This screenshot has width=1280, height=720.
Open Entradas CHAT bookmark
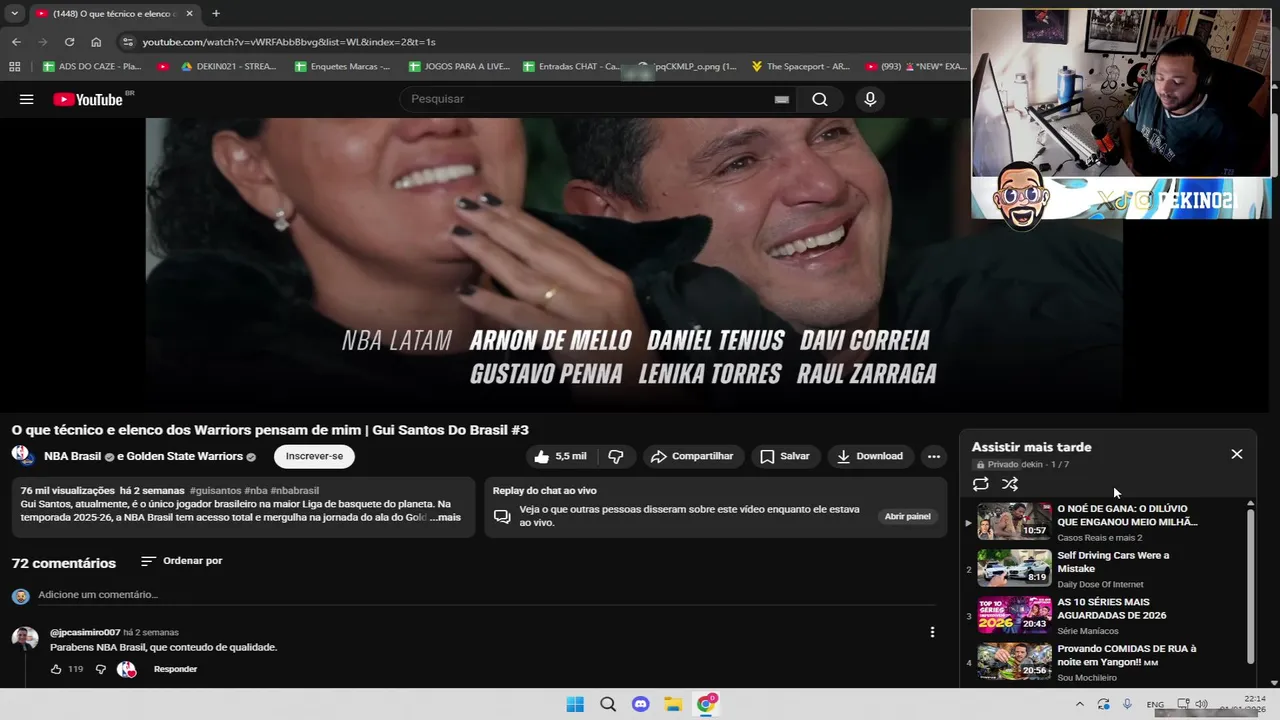click(572, 67)
